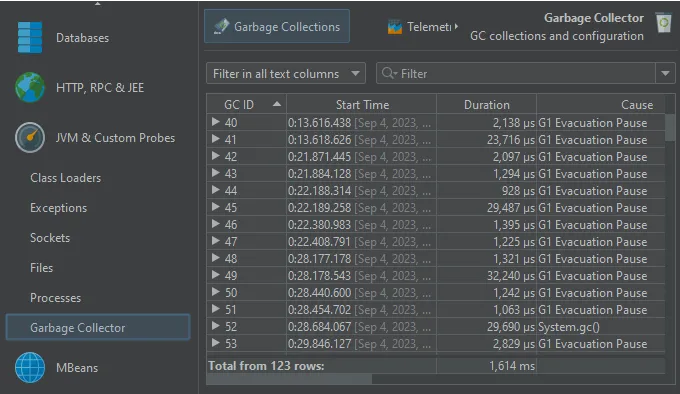680x394 pixels.
Task: Select Garbage Collector in the sidebar
Action: coord(98,327)
